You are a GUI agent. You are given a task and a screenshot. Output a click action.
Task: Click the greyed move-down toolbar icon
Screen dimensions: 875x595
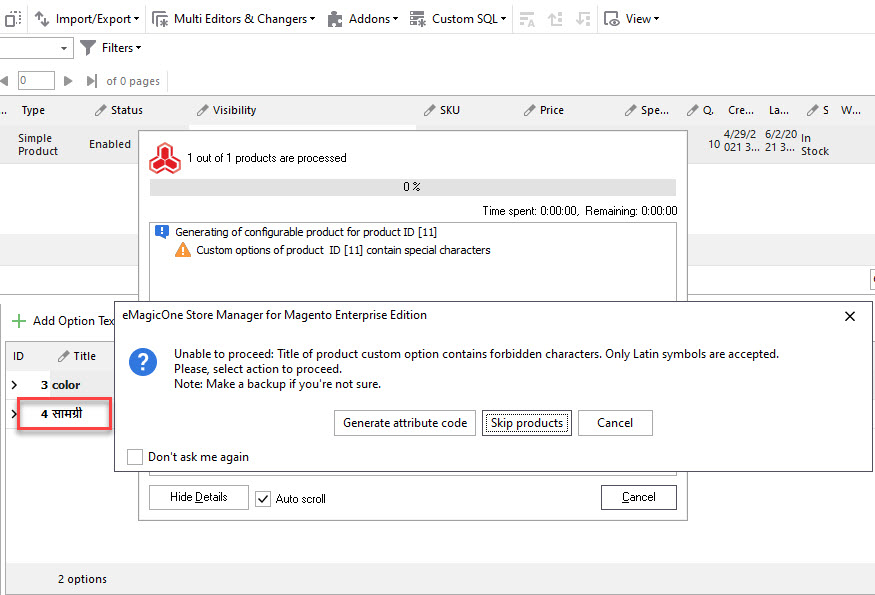tap(583, 19)
